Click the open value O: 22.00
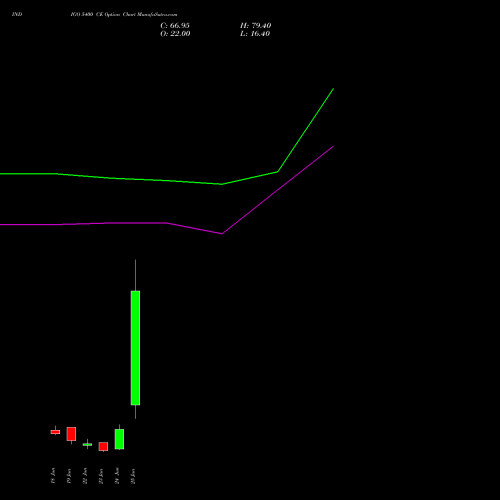Screen dimensions: 500x500 175,34
